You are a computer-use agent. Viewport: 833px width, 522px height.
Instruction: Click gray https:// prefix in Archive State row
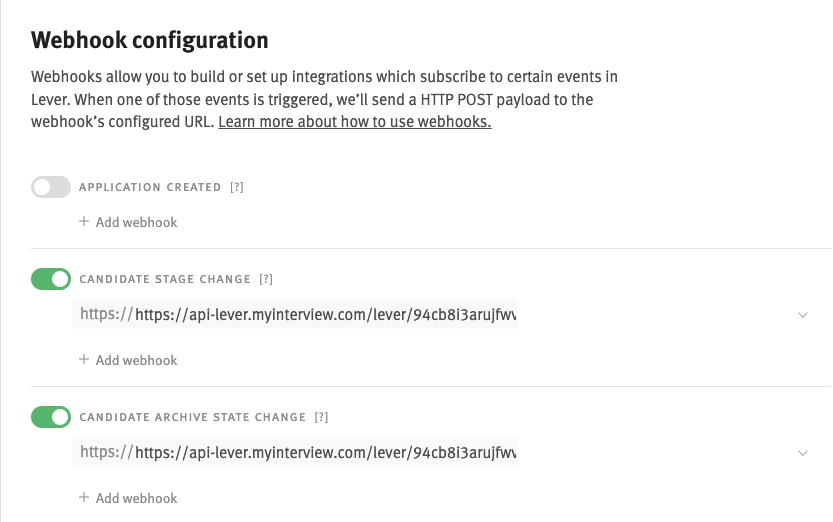point(106,453)
